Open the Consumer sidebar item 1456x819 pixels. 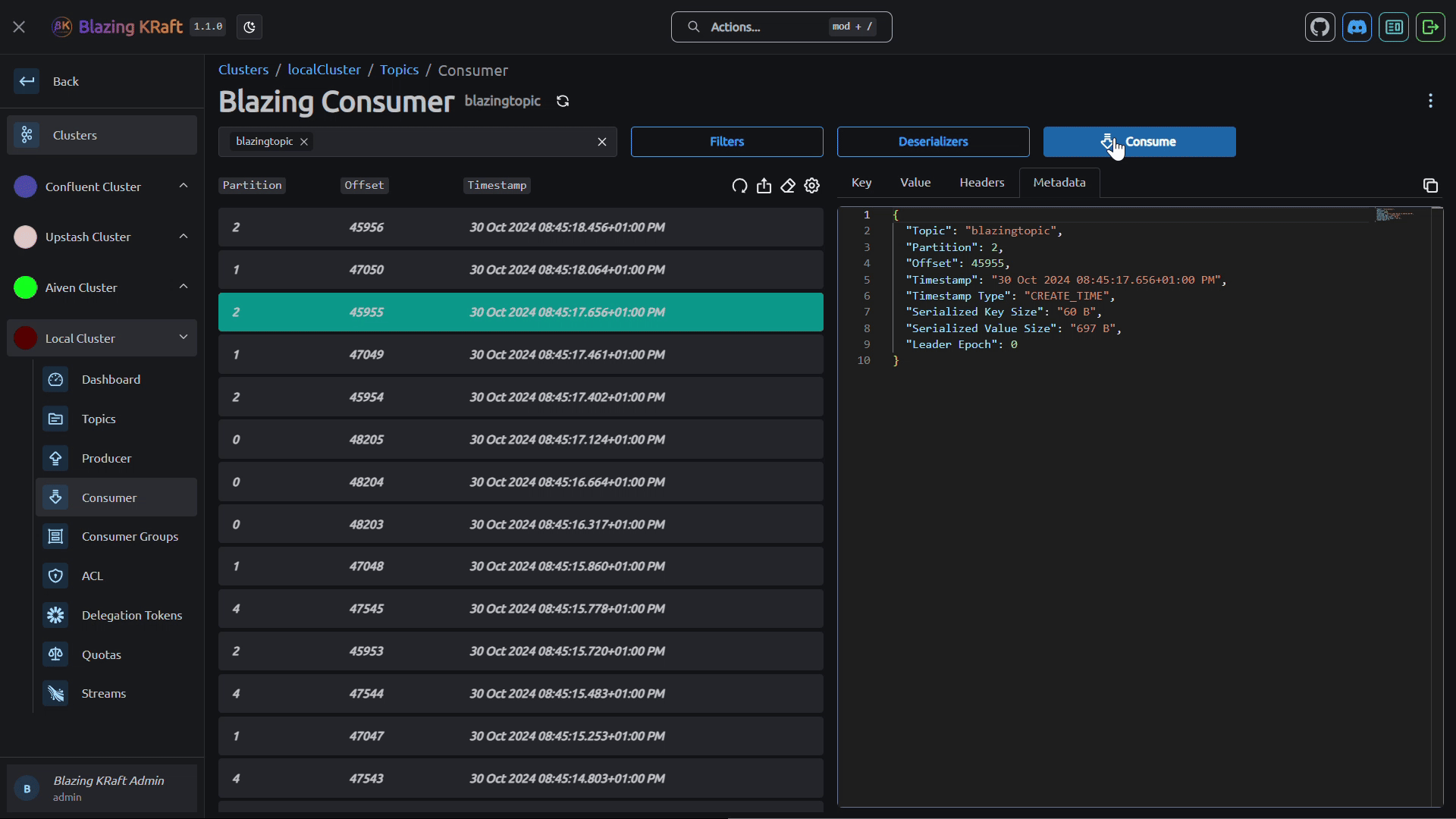[116, 497]
